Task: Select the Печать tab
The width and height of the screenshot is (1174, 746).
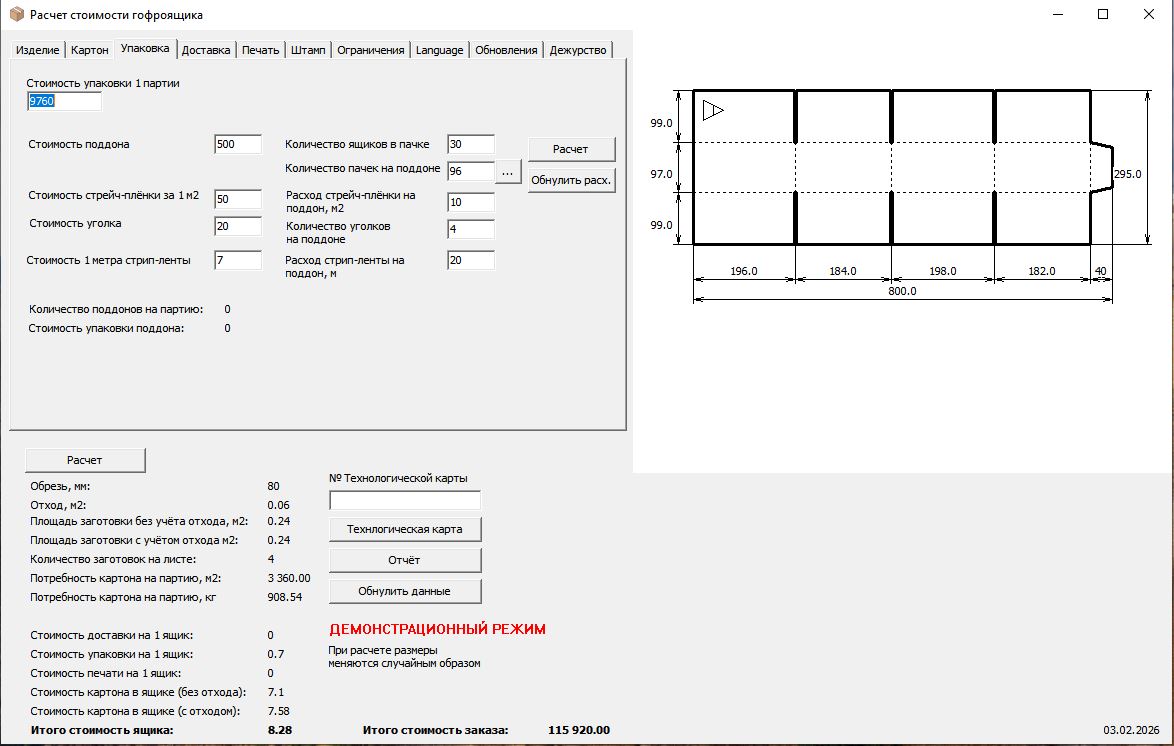Action: 260,50
